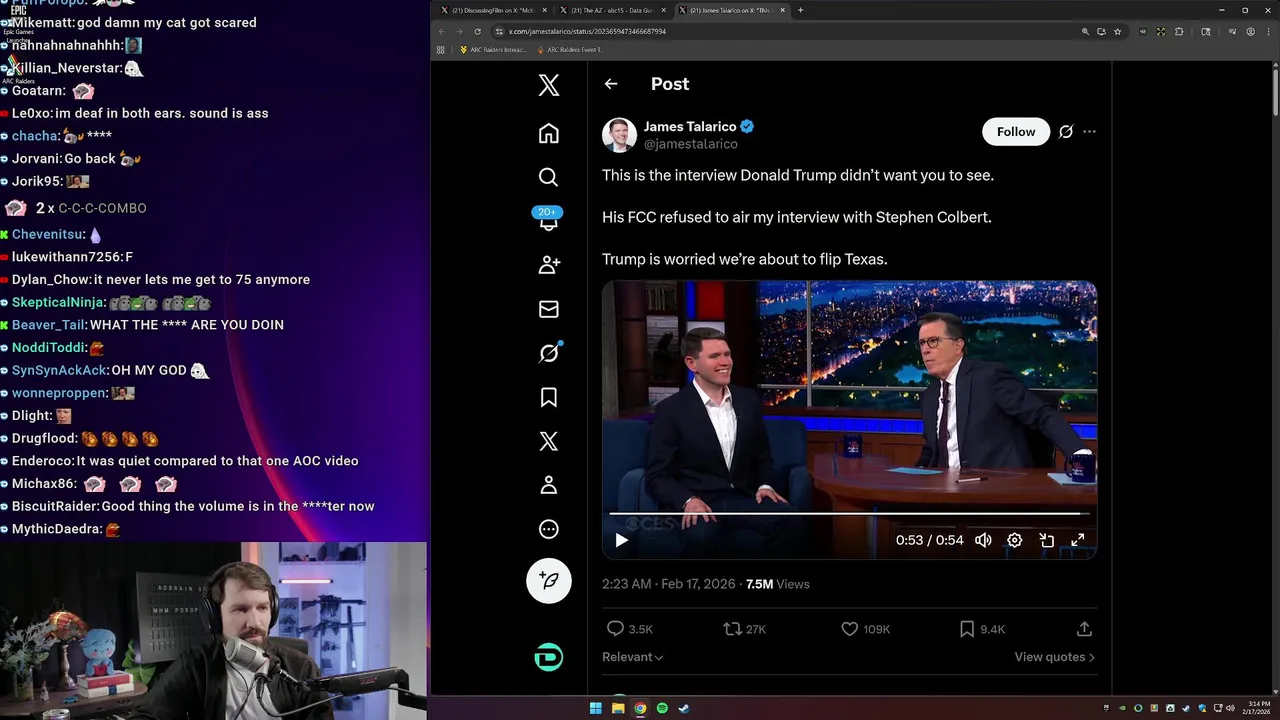1280x720 pixels.
Task: Open the @jamestalarico handle link
Action: (691, 144)
